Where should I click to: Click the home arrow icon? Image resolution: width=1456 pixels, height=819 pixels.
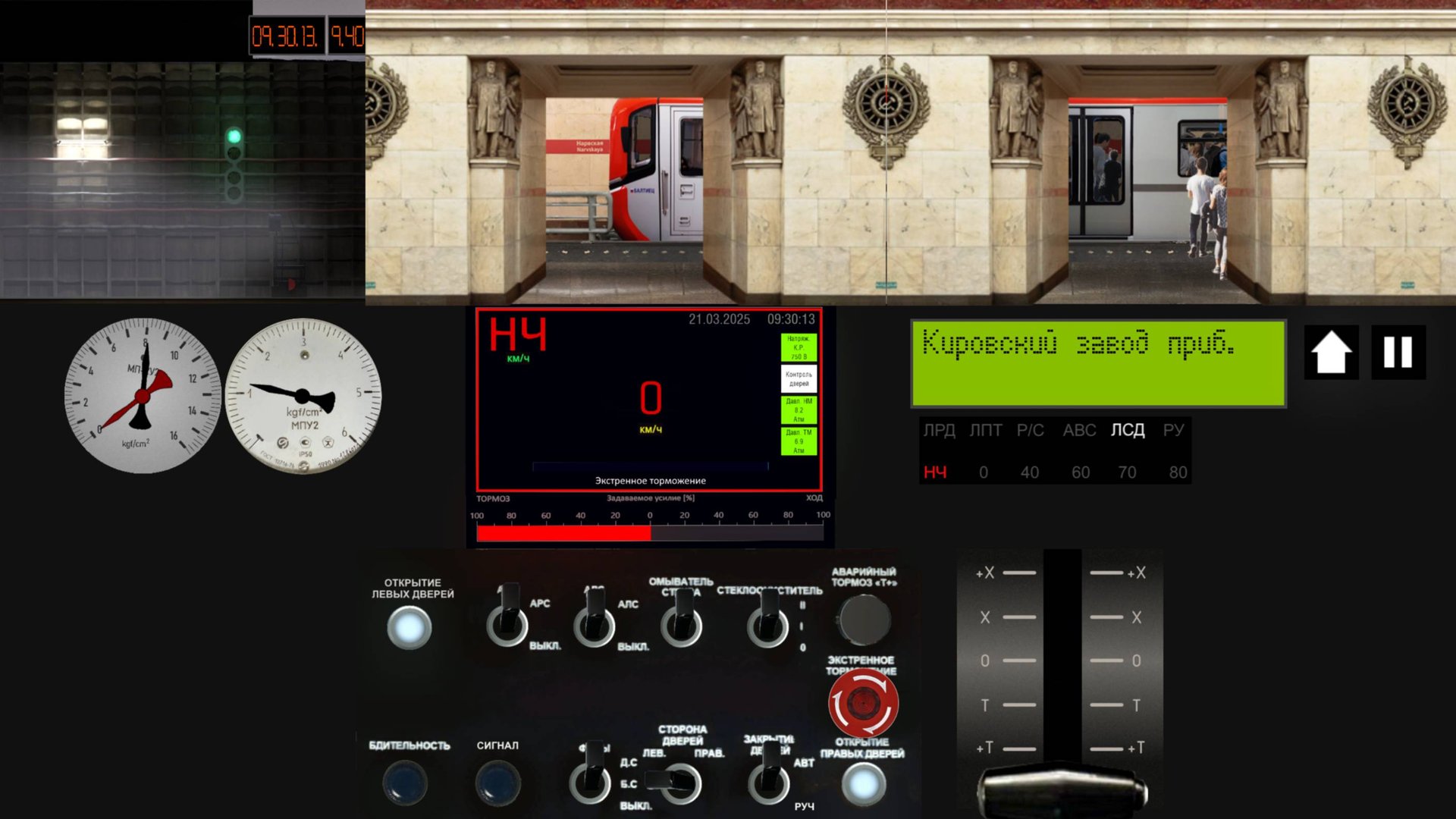tap(1331, 353)
